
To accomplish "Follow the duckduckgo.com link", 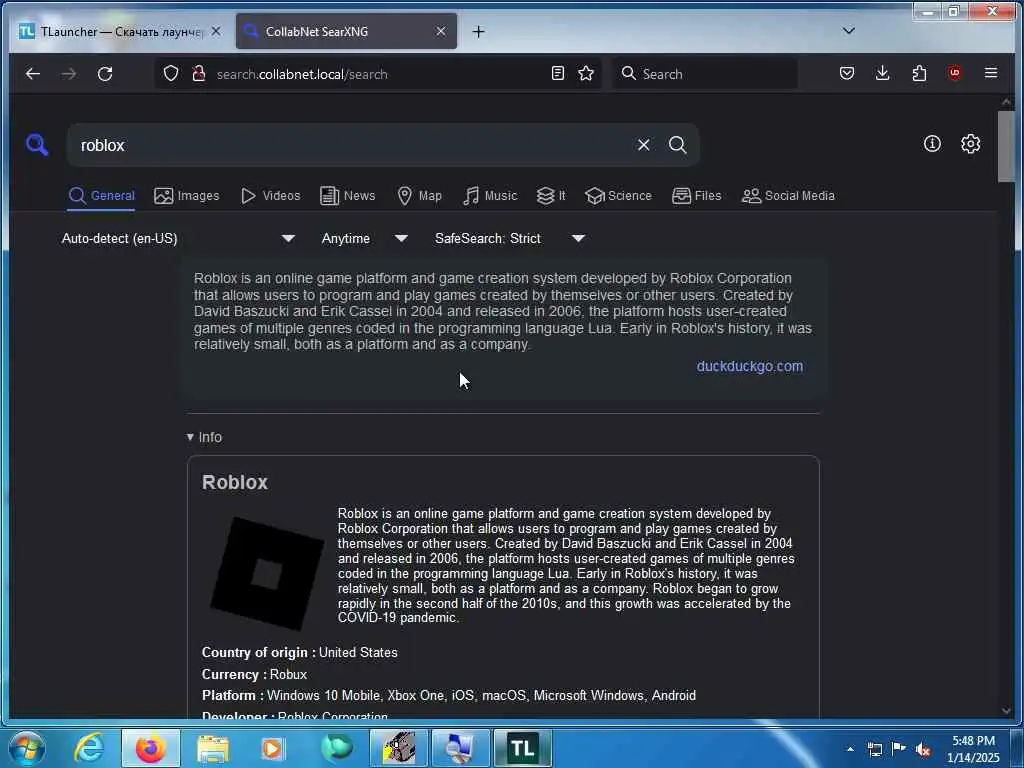I will 749,366.
